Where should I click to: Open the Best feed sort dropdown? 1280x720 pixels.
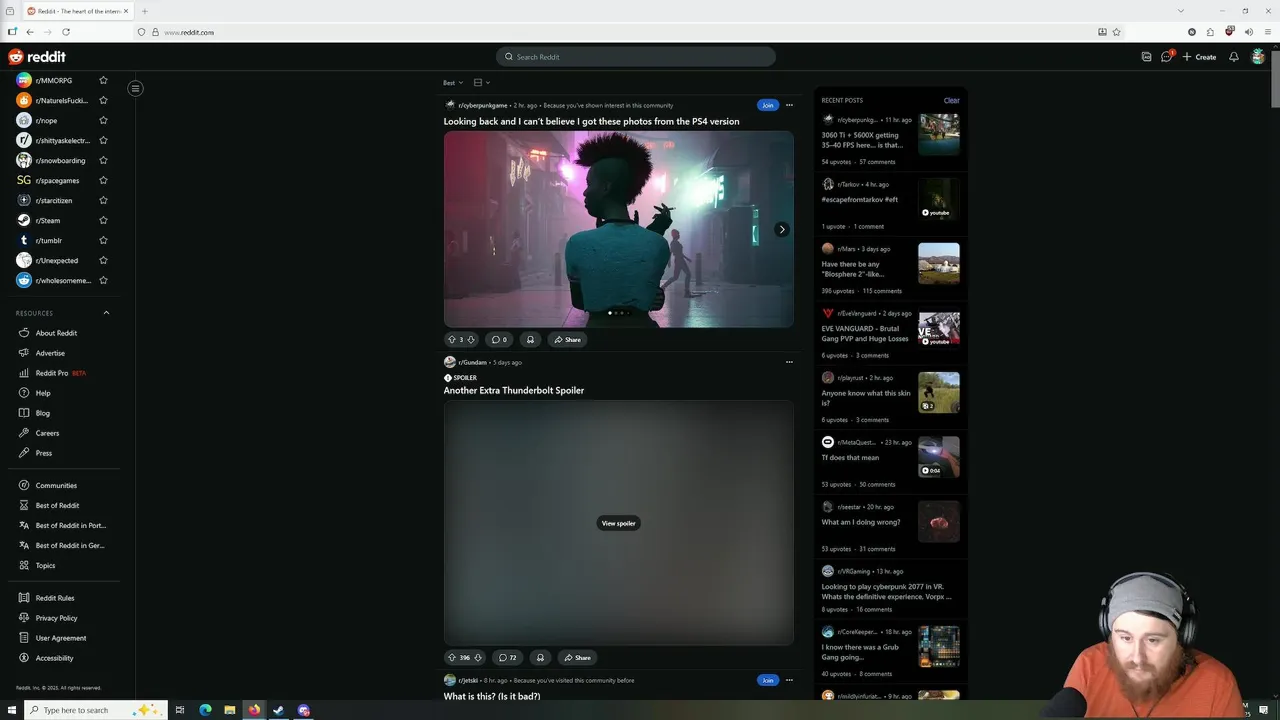(x=452, y=83)
